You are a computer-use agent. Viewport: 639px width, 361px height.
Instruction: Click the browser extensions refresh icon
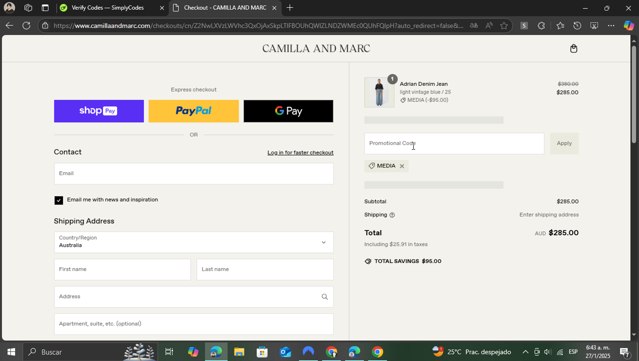tap(541, 26)
